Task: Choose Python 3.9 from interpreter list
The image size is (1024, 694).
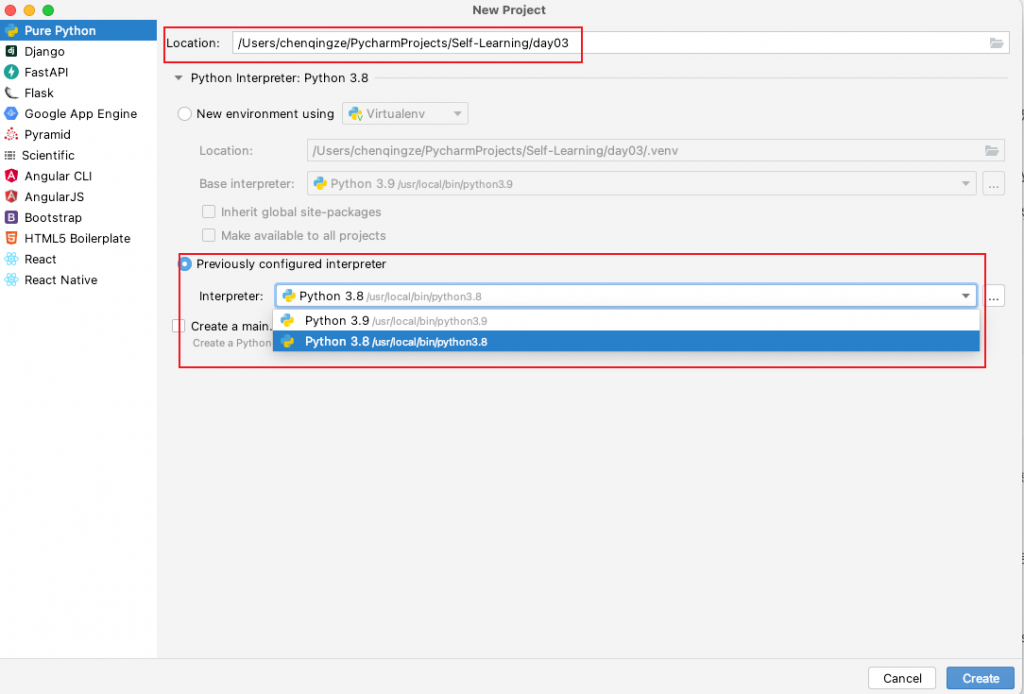Action: 626,321
